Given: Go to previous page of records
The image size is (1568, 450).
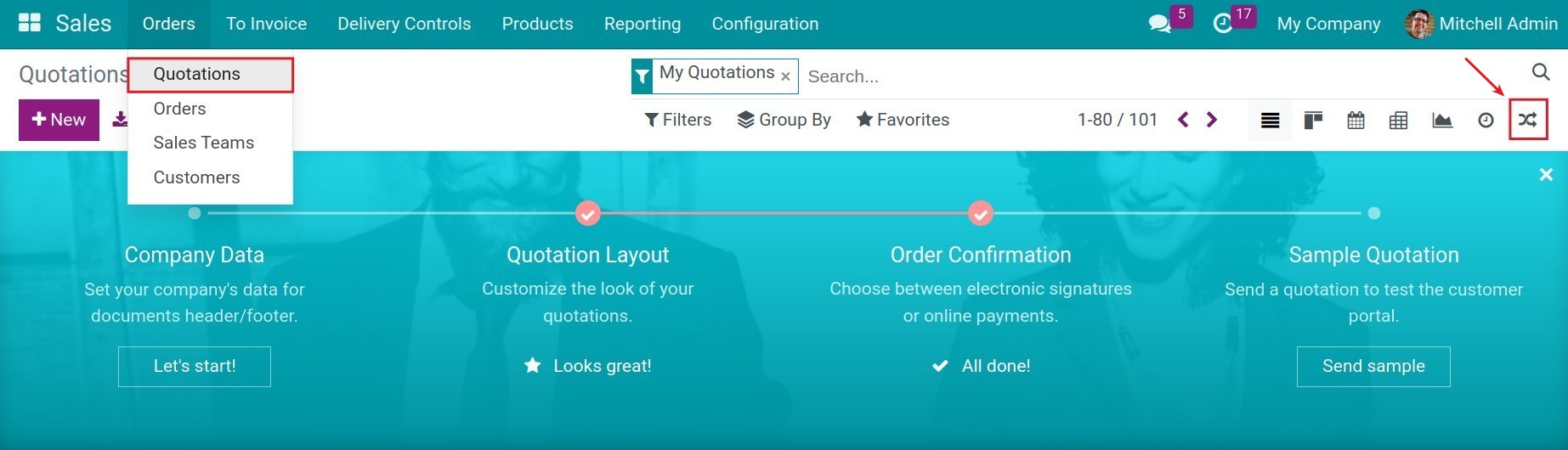Looking at the screenshot, I should coord(1183,120).
